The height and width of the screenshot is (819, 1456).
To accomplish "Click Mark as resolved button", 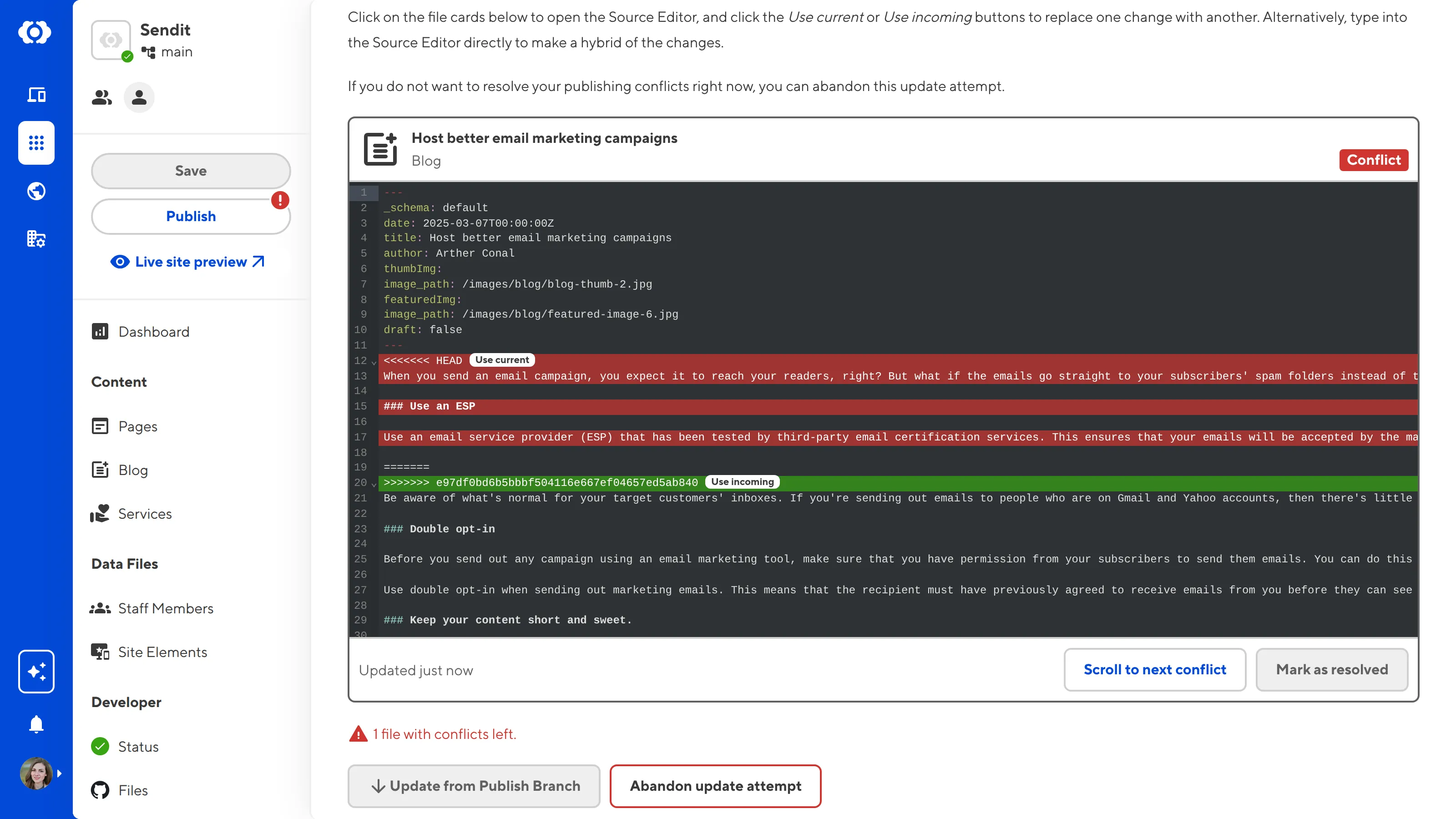I will pyautogui.click(x=1332, y=670).
